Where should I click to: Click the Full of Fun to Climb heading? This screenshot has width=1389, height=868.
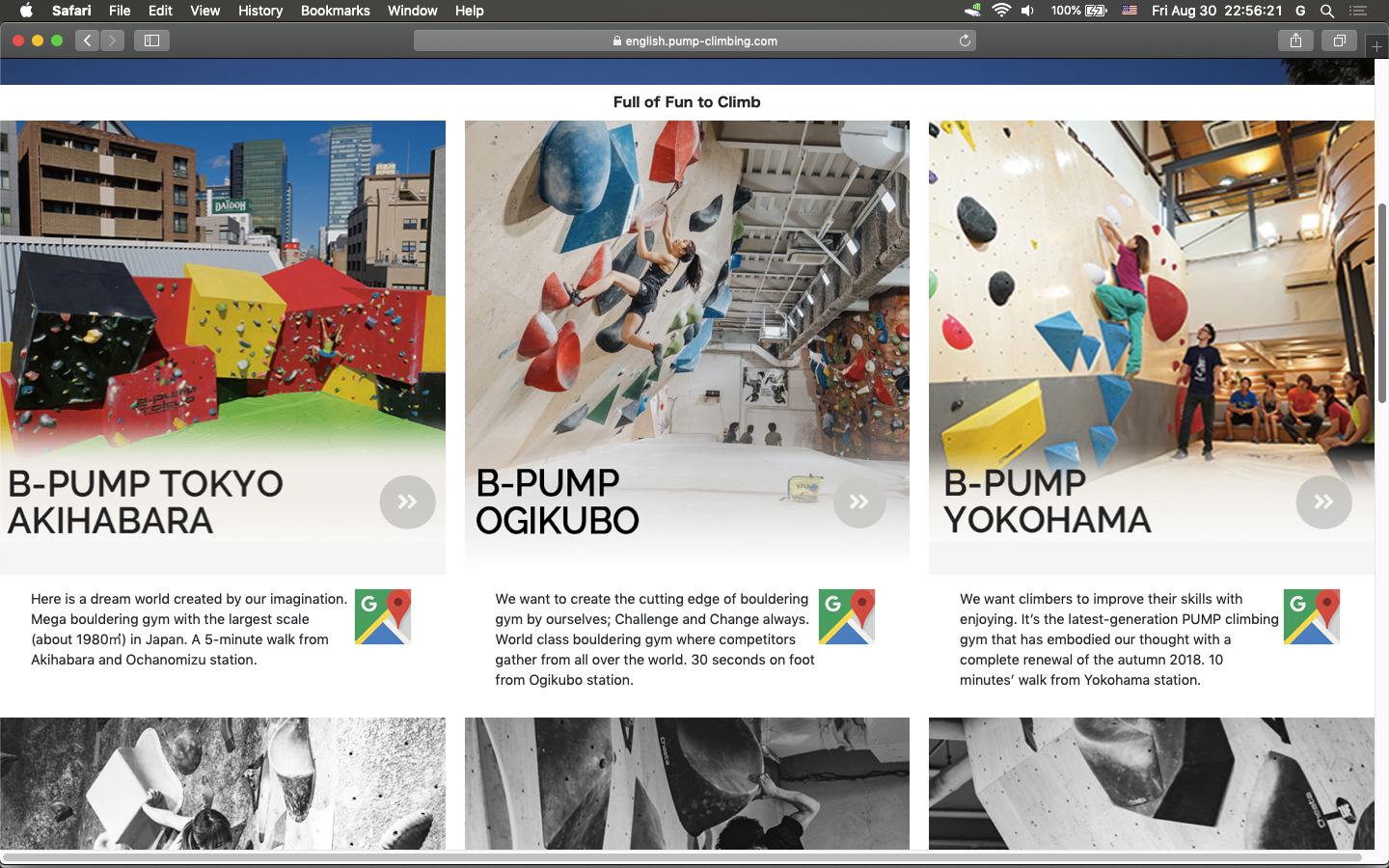click(687, 102)
